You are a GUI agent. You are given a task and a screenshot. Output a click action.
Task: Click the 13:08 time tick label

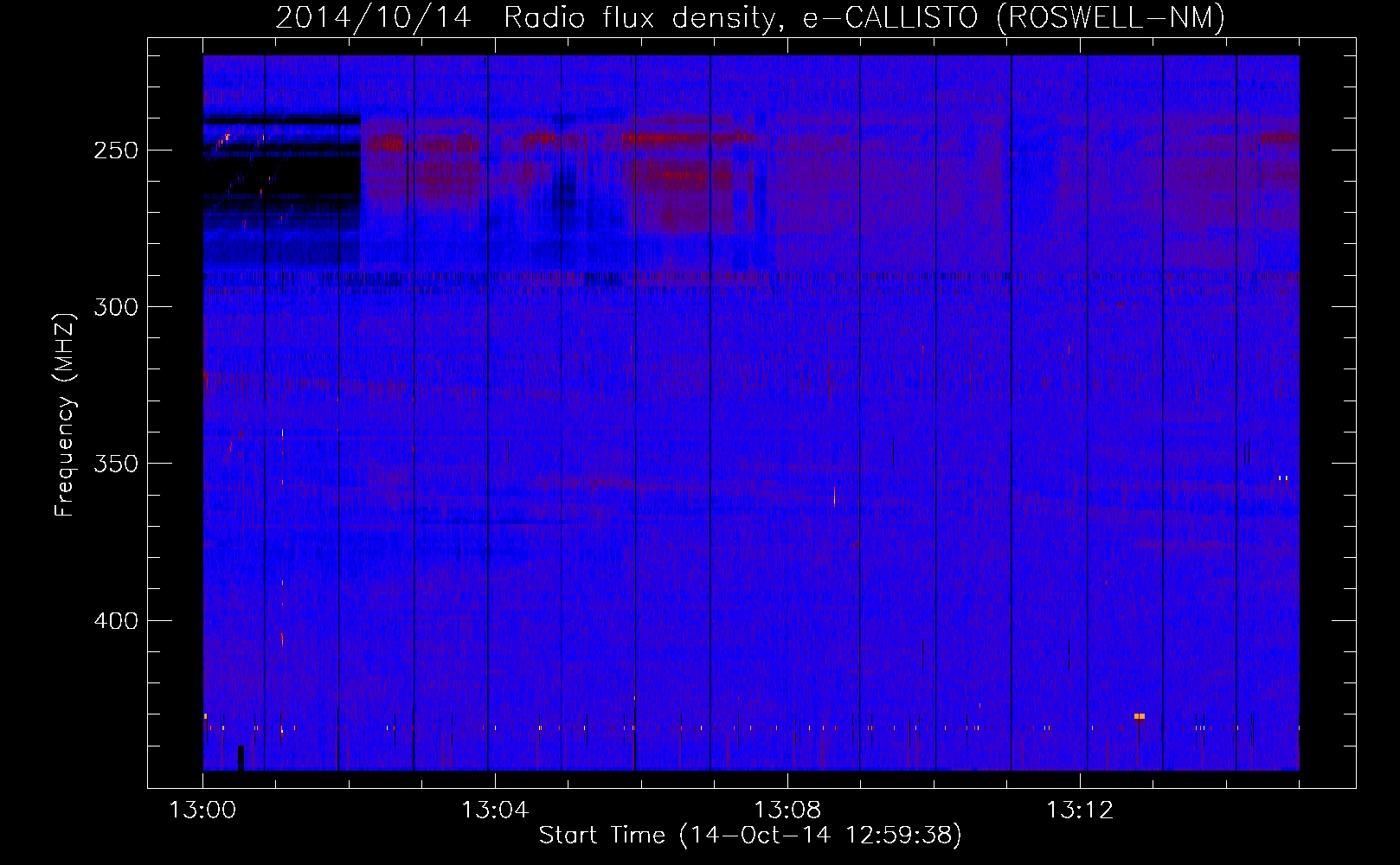coord(787,811)
